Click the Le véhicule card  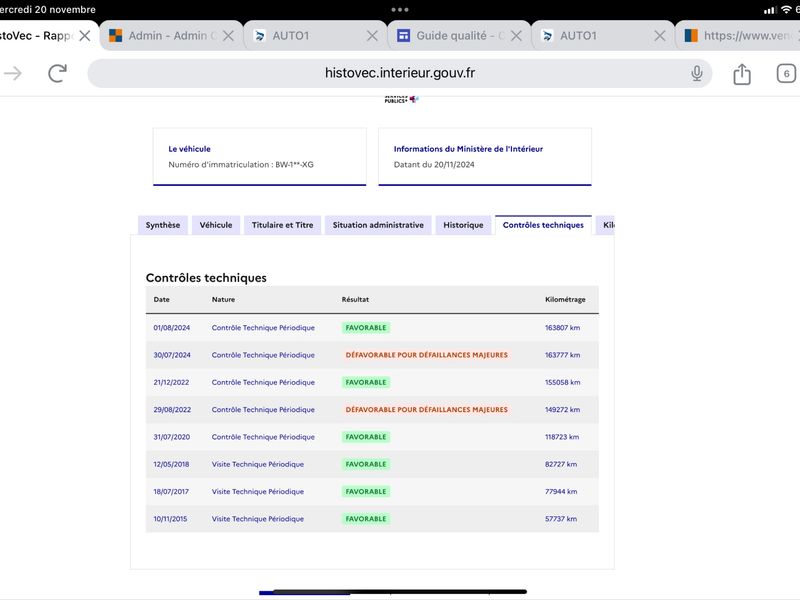260,157
